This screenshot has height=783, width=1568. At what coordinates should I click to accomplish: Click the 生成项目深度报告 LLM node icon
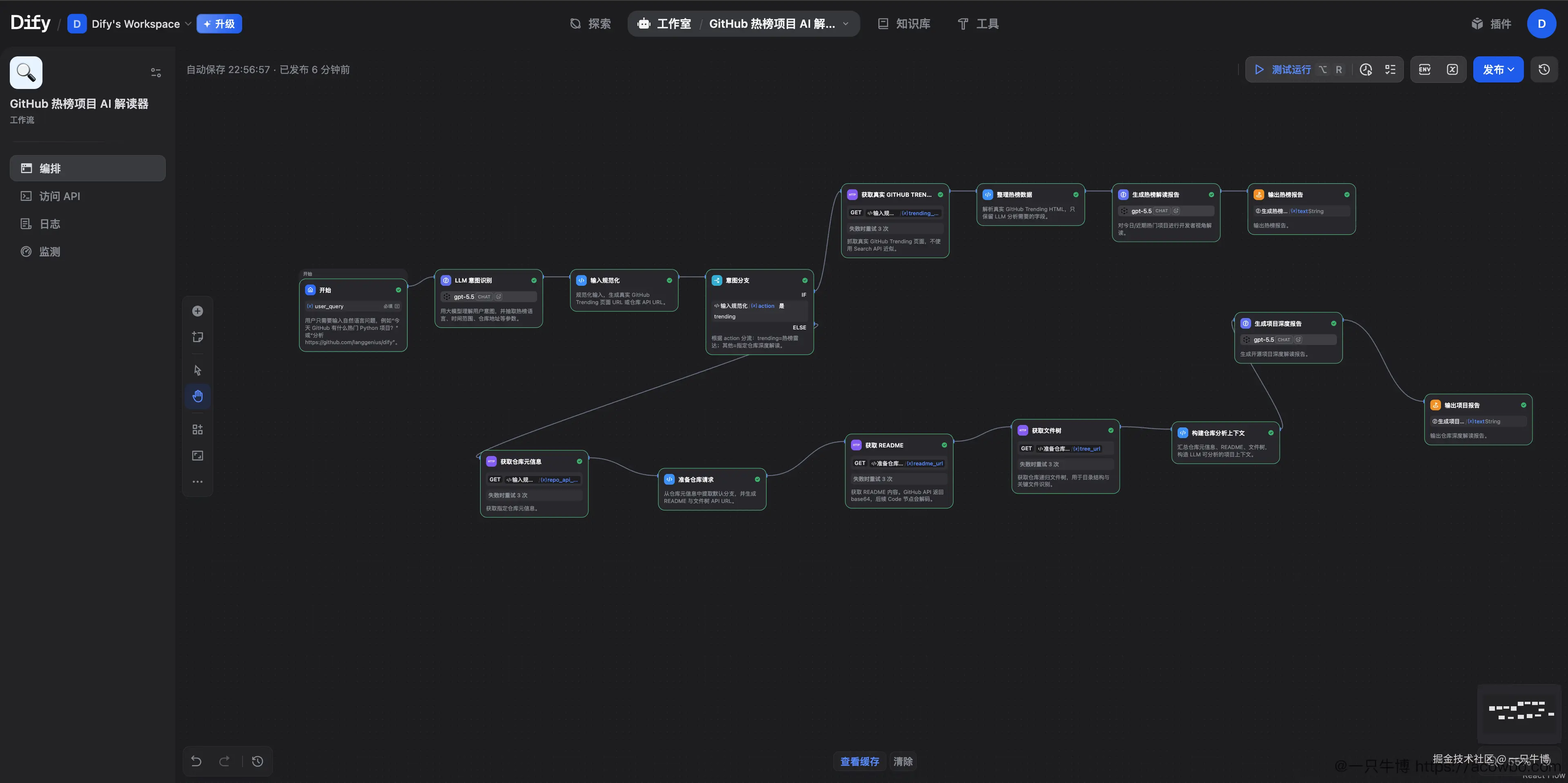[1245, 324]
